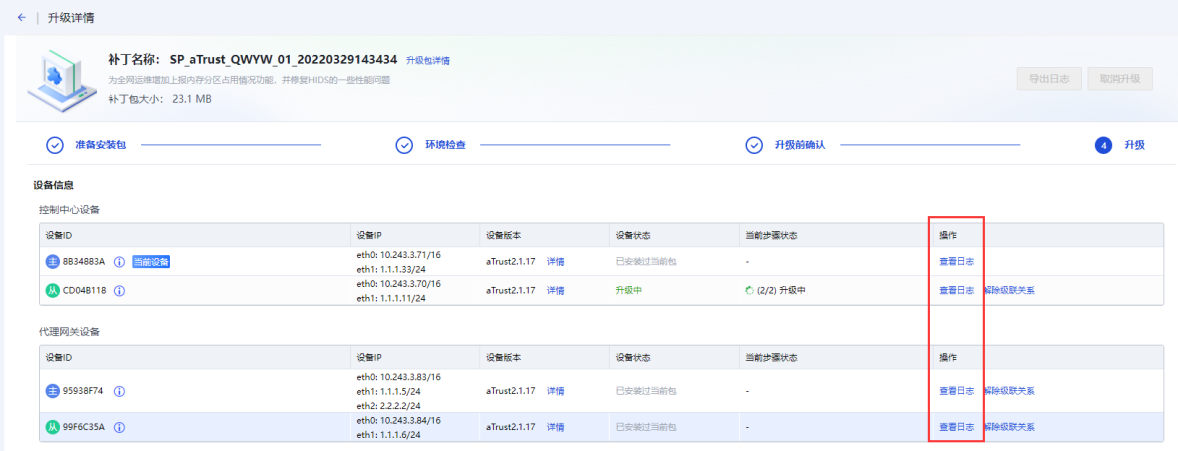Open the 升级包详情 link
Screen dimensions: 1178x451
pos(427,61)
